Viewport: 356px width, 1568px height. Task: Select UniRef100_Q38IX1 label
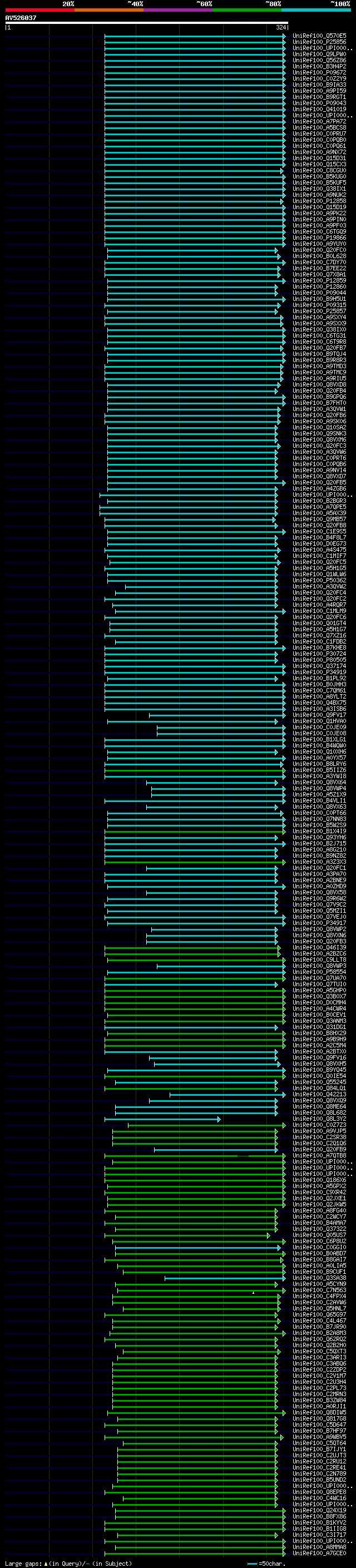coord(319,189)
